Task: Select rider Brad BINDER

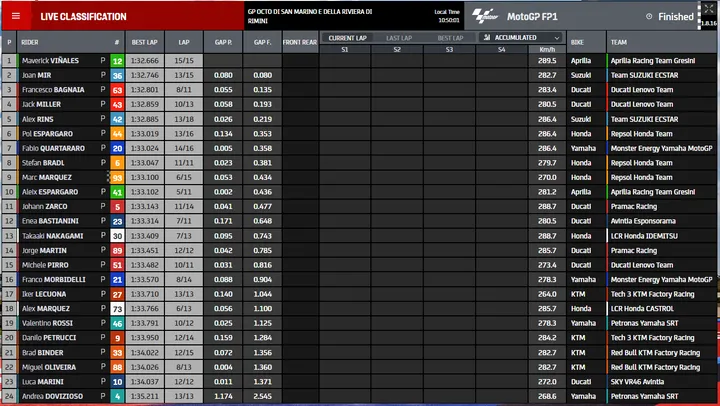Action: pos(43,353)
